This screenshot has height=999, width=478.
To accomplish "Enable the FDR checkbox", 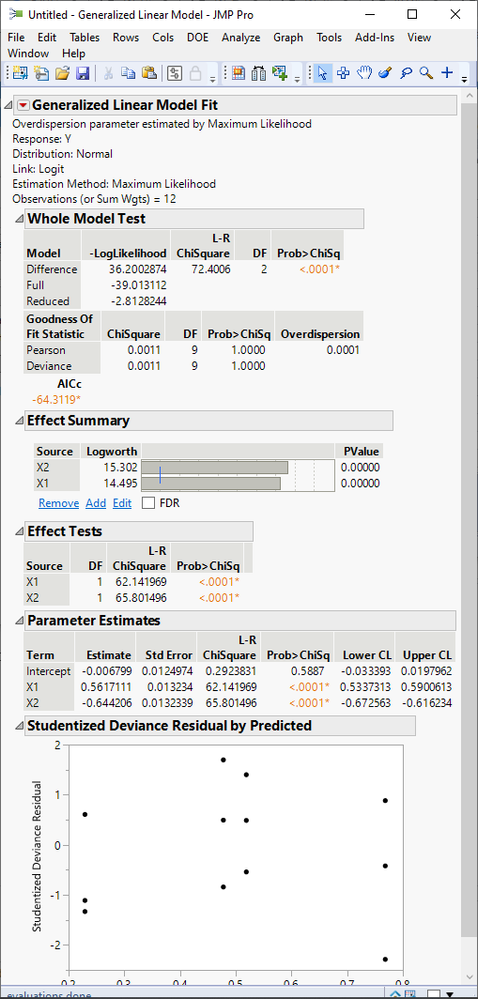I will 148,503.
